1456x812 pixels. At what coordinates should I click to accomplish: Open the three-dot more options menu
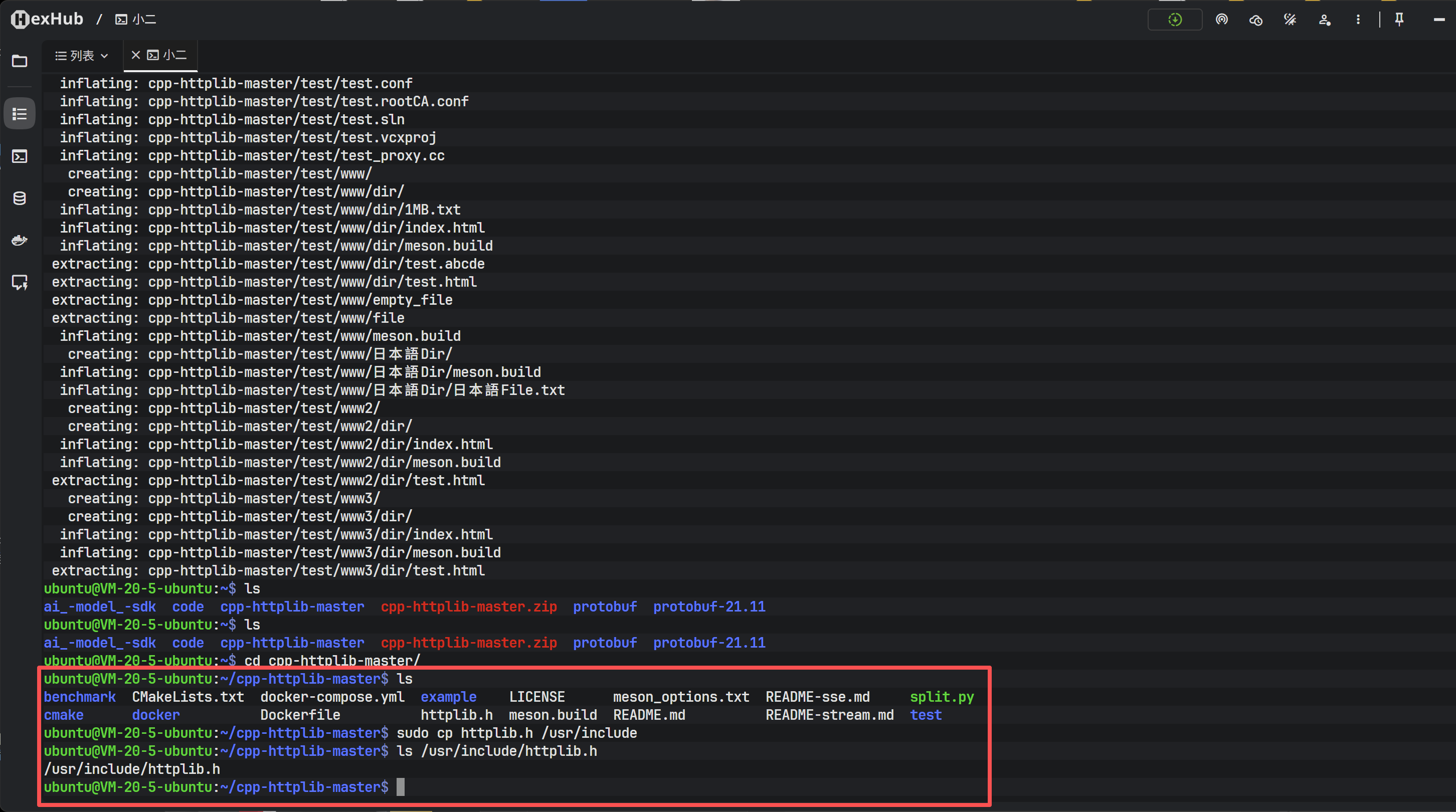(x=1358, y=20)
